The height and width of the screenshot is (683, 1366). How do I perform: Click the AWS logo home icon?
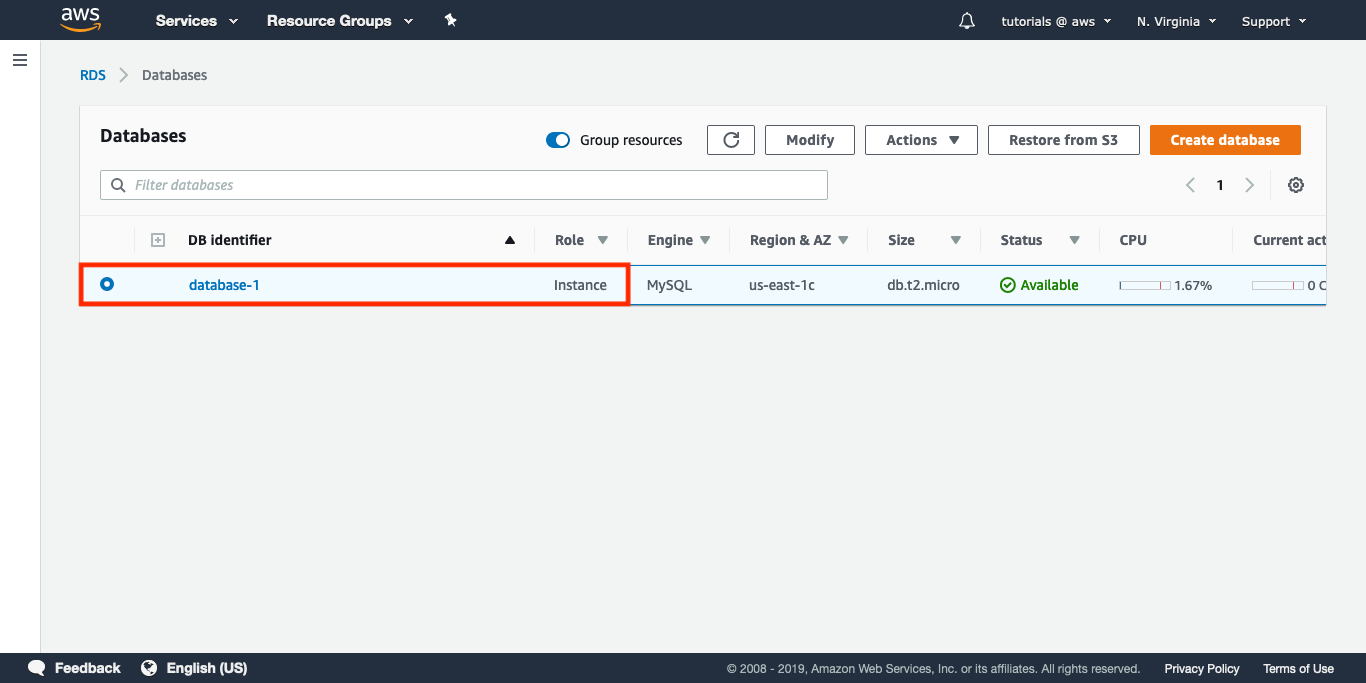[x=81, y=20]
